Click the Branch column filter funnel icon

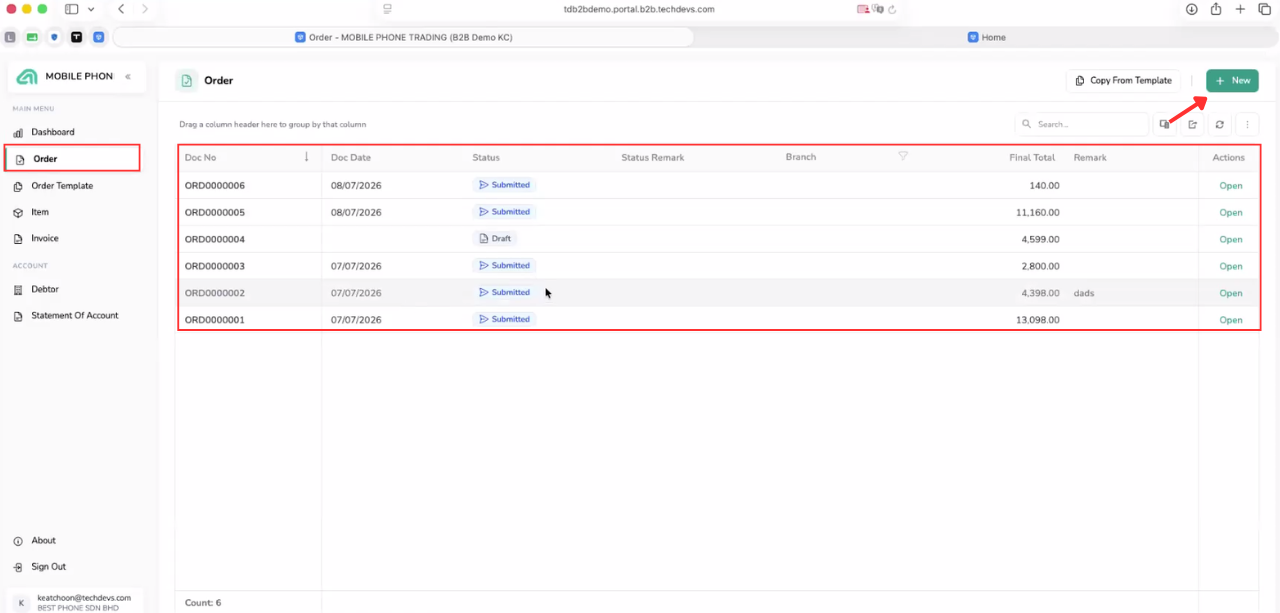point(903,156)
